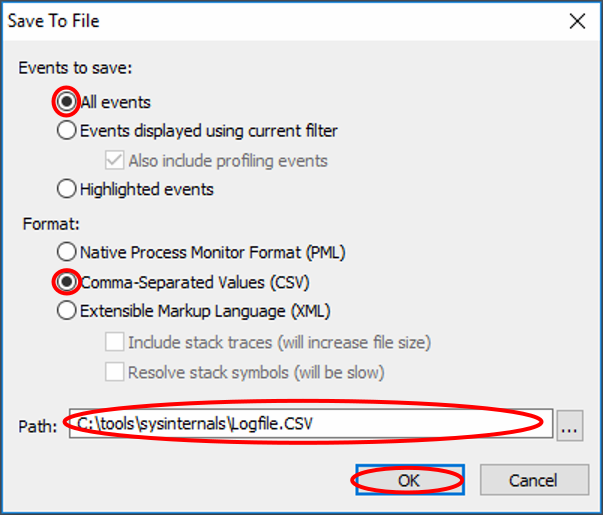
Task: Select the Highlighted events option
Action: tap(67, 188)
